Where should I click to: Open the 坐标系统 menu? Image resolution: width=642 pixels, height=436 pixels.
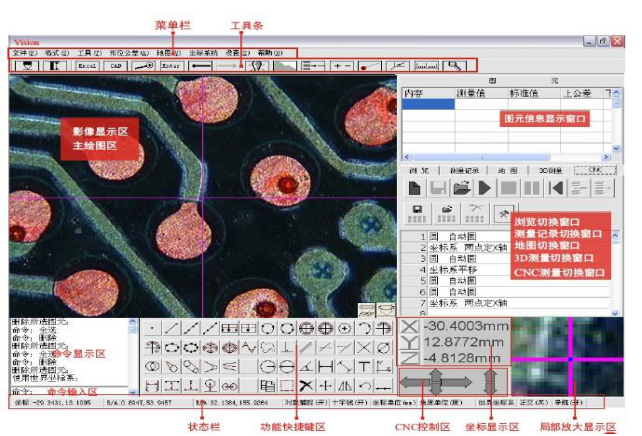(x=203, y=53)
